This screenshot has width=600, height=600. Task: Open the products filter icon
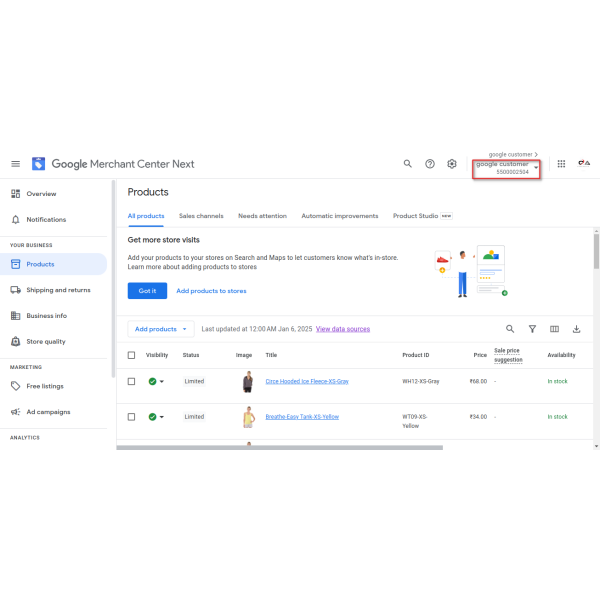click(x=532, y=329)
